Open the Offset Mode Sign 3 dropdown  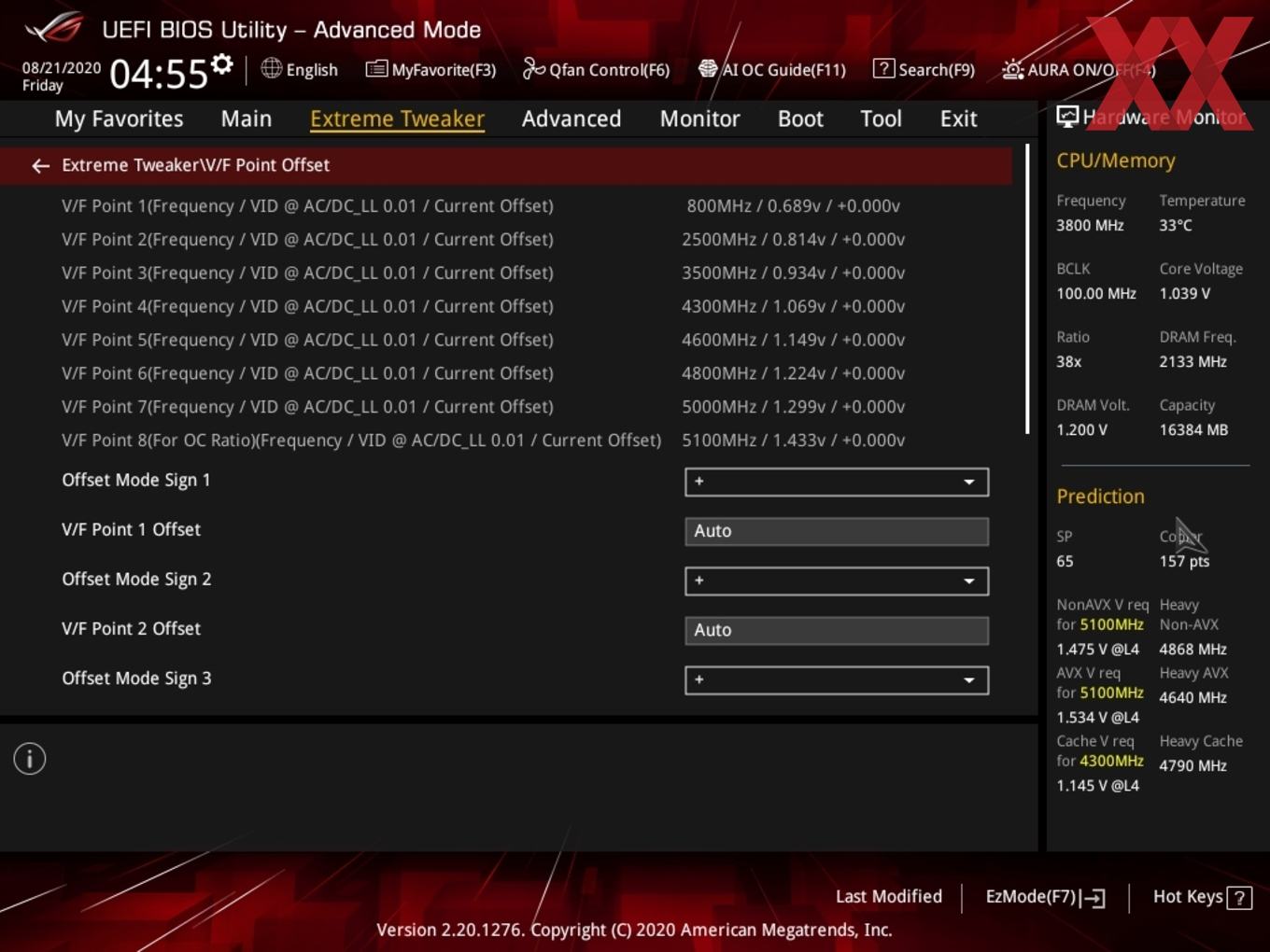coord(837,679)
